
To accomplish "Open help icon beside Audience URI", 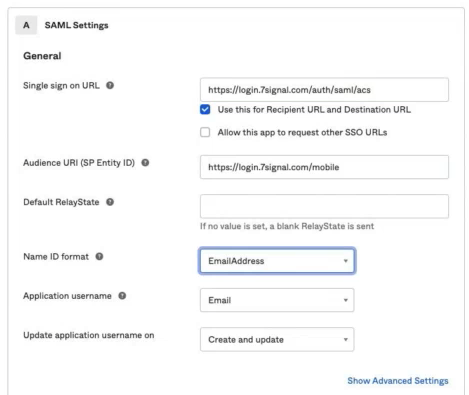I will [x=145, y=163].
